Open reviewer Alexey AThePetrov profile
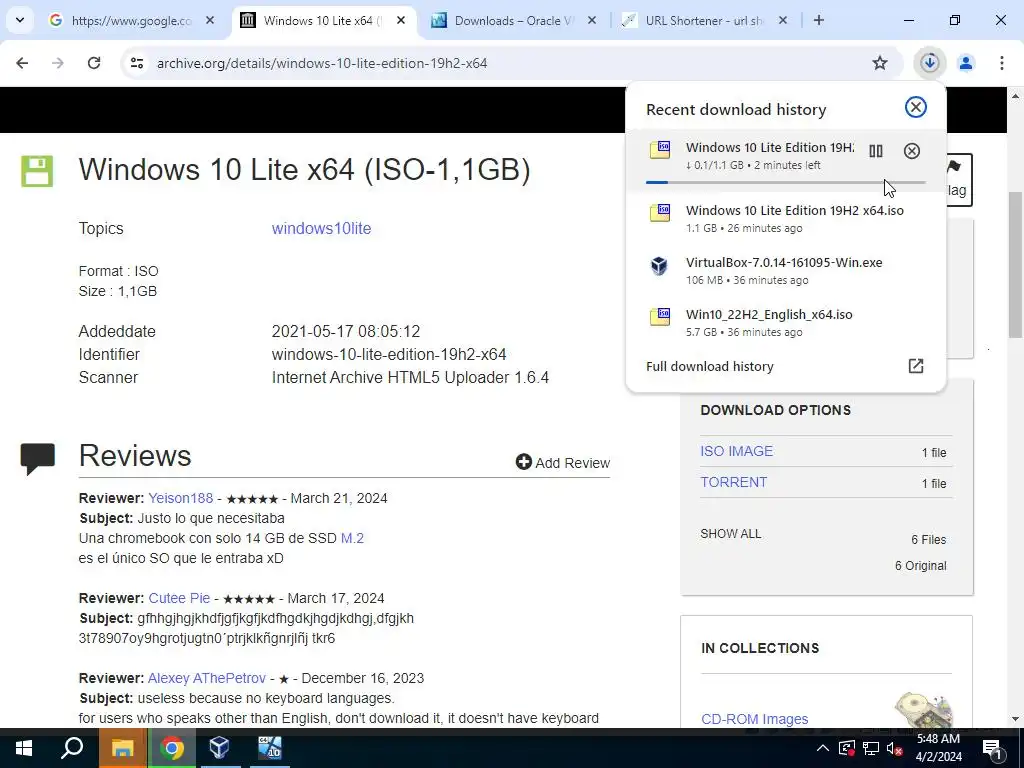The height and width of the screenshot is (768, 1024). pos(207,679)
